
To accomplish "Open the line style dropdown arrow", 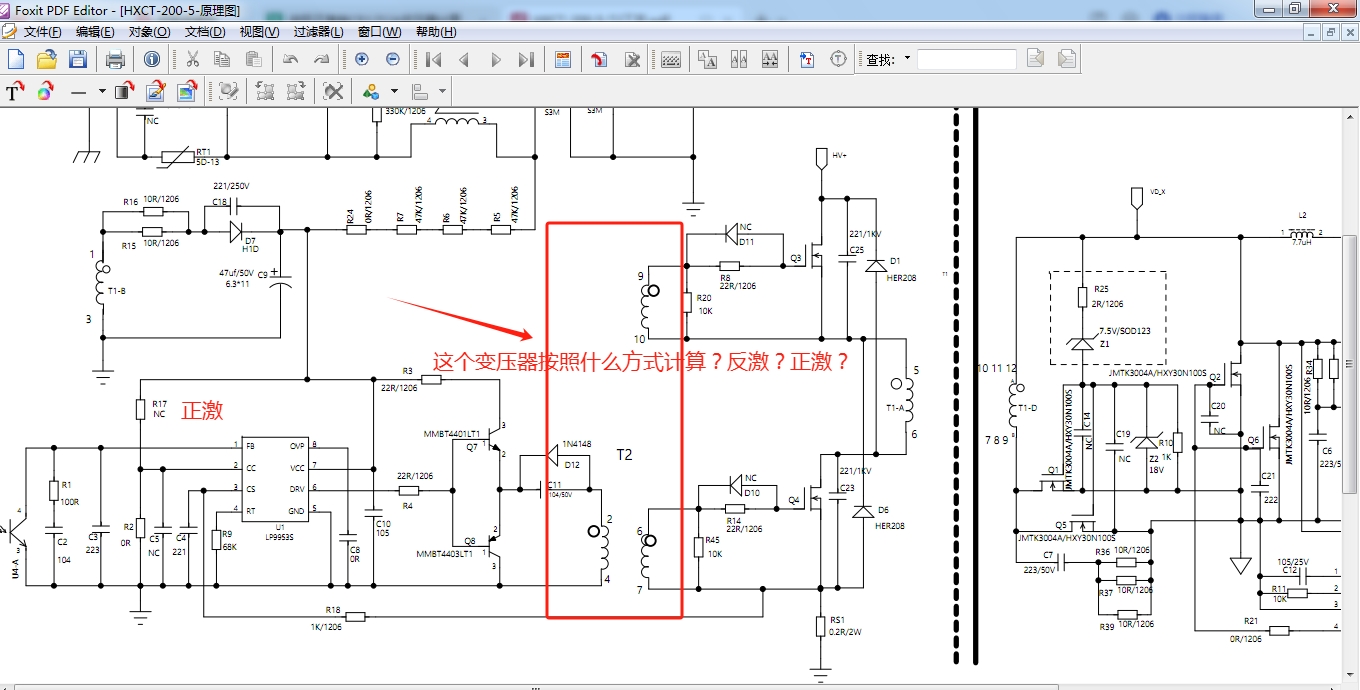I will tap(100, 92).
